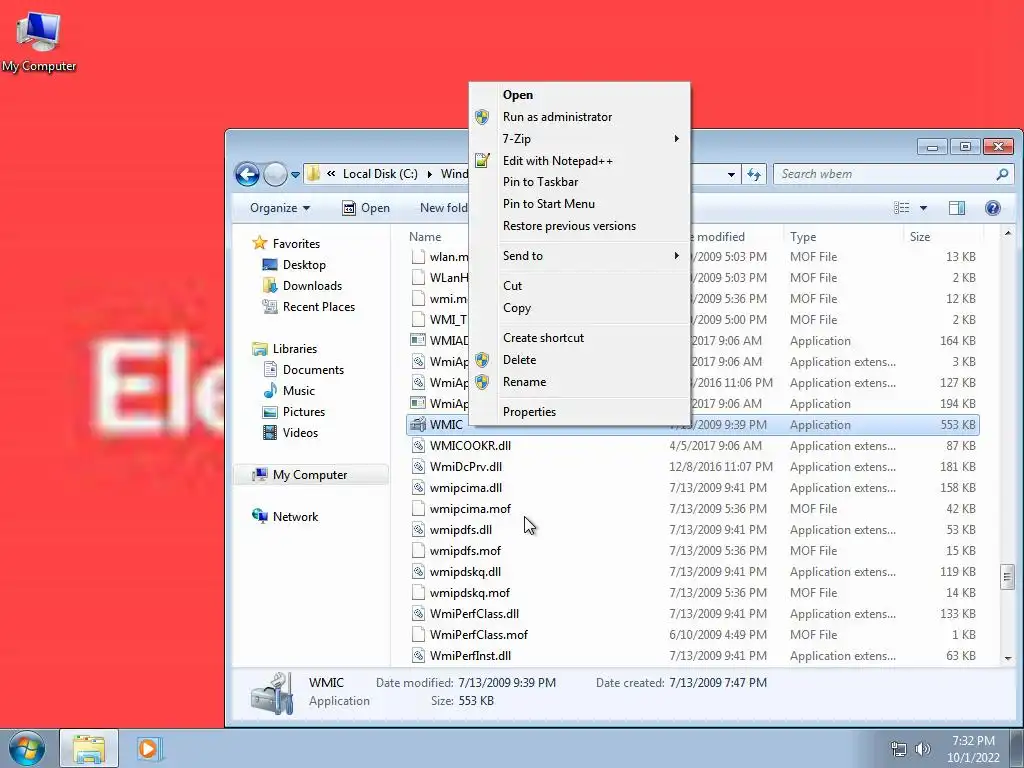Image resolution: width=1024 pixels, height=768 pixels.
Task: Sort by Size column header
Action: pos(942,236)
